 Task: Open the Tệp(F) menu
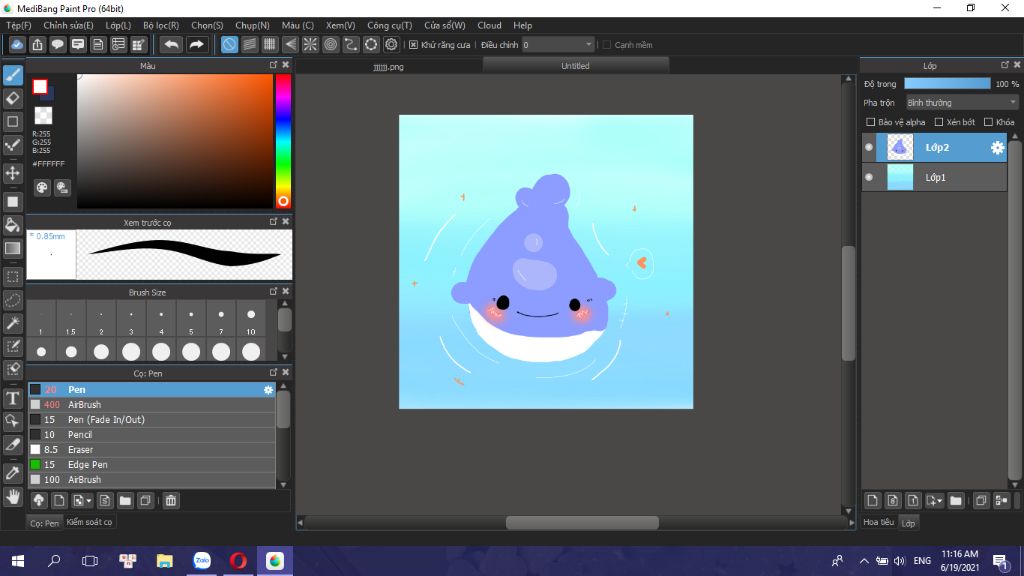pyautogui.click(x=19, y=25)
